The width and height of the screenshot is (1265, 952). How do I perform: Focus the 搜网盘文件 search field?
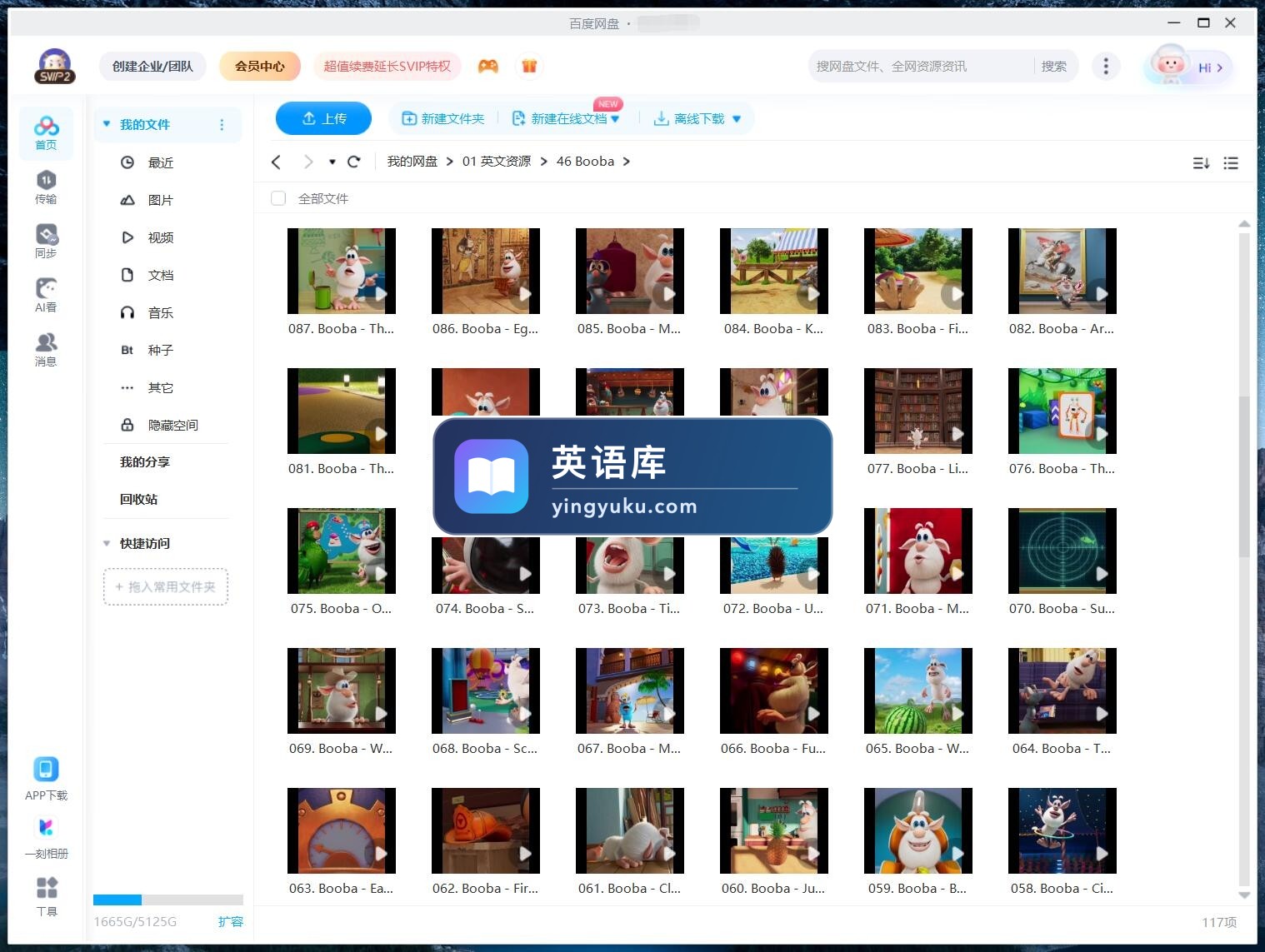[921, 66]
